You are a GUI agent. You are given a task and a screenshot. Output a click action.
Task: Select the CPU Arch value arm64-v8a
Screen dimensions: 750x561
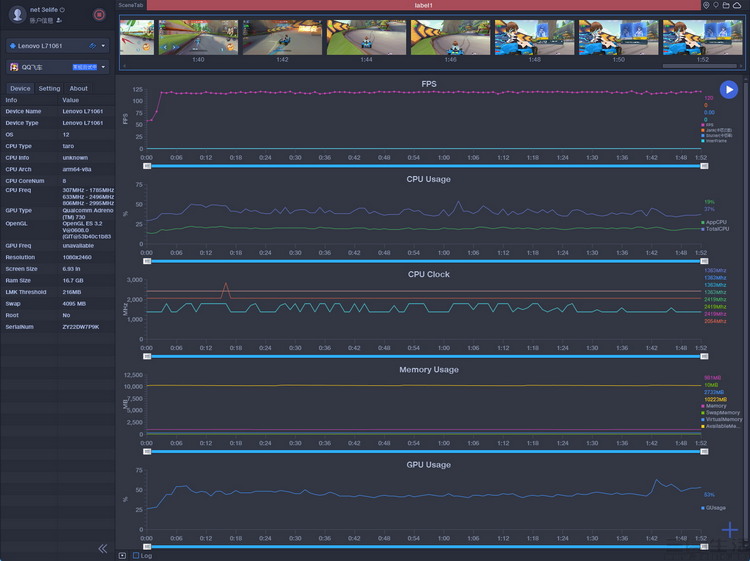coord(77,169)
